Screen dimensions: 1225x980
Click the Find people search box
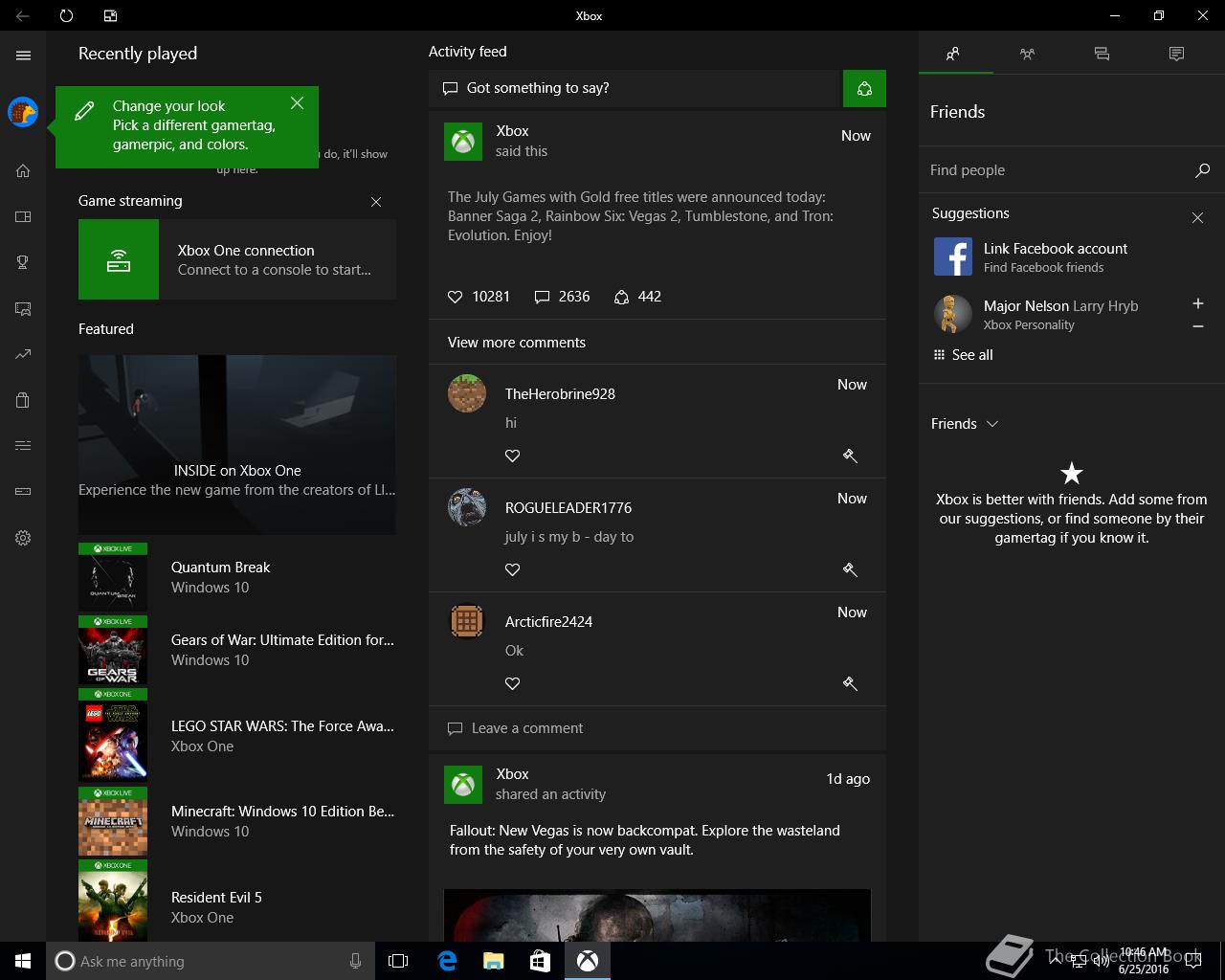(1053, 170)
